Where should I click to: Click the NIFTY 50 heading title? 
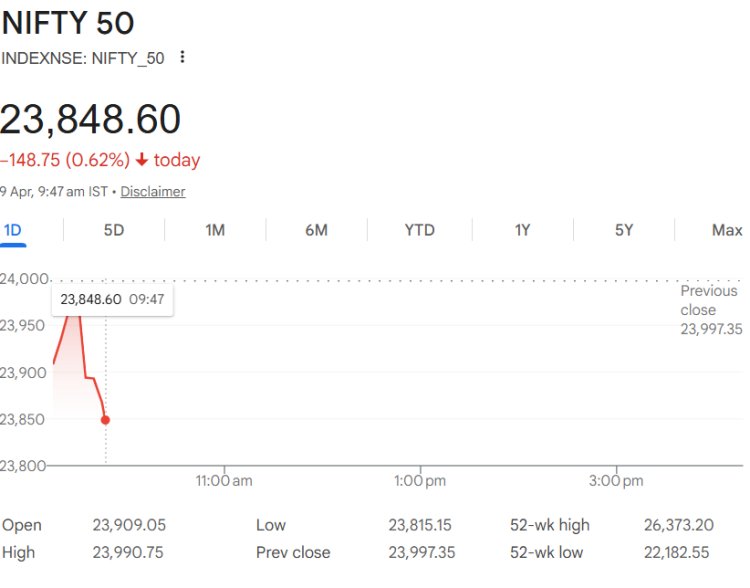[x=67, y=22]
